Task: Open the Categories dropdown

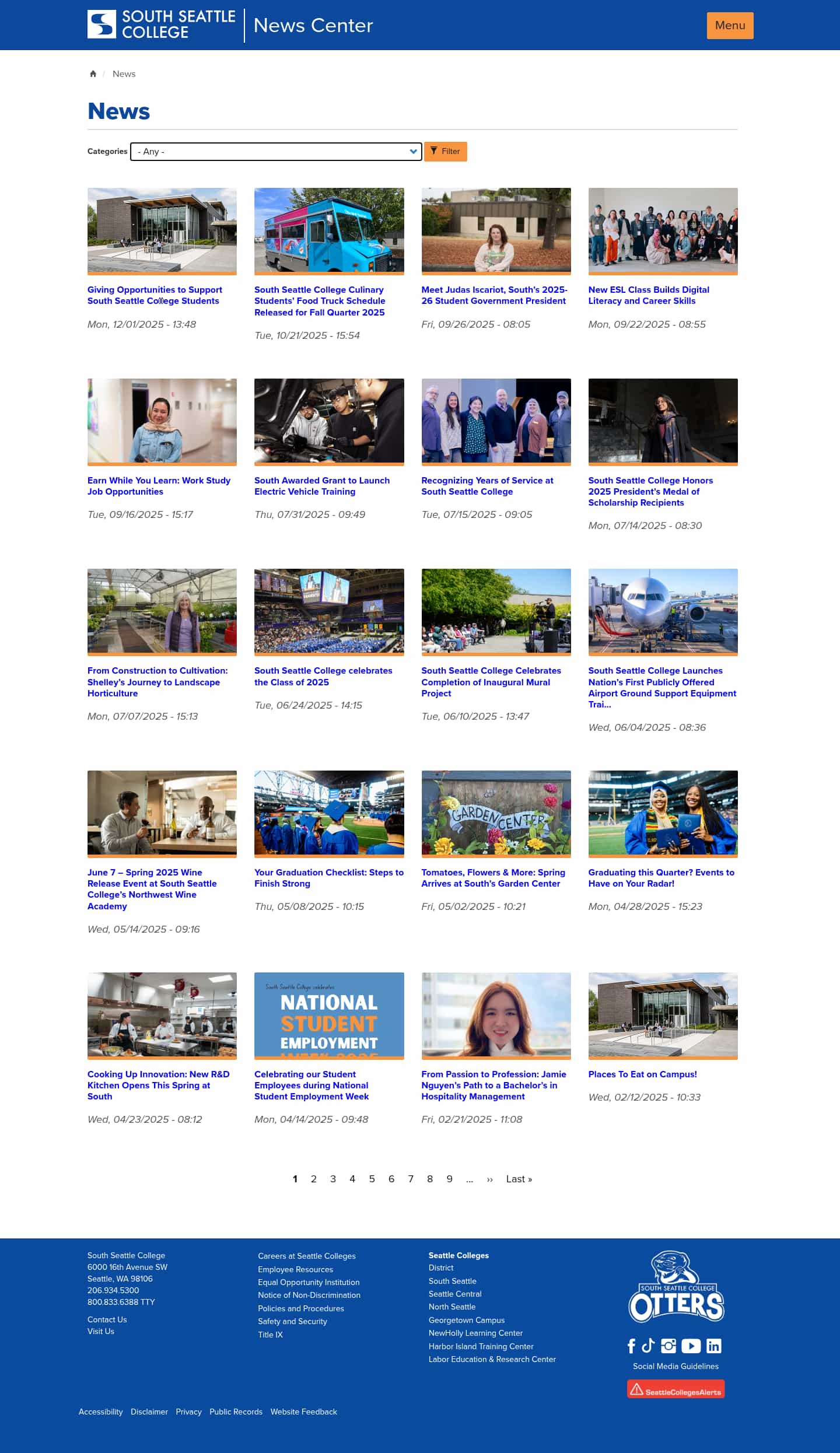Action: tap(276, 152)
